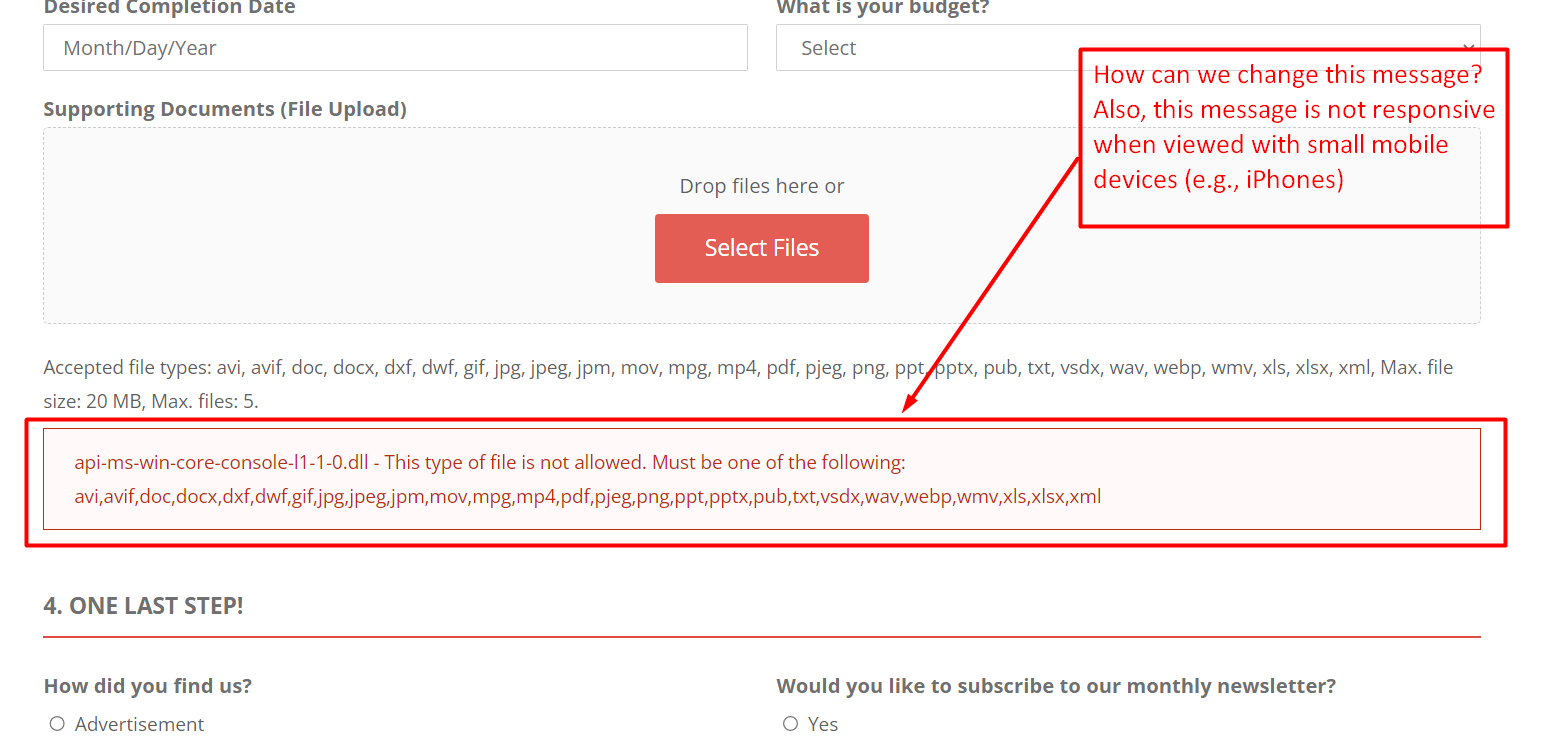Click the 'Supporting Documents (File Upload)' label

click(x=225, y=109)
